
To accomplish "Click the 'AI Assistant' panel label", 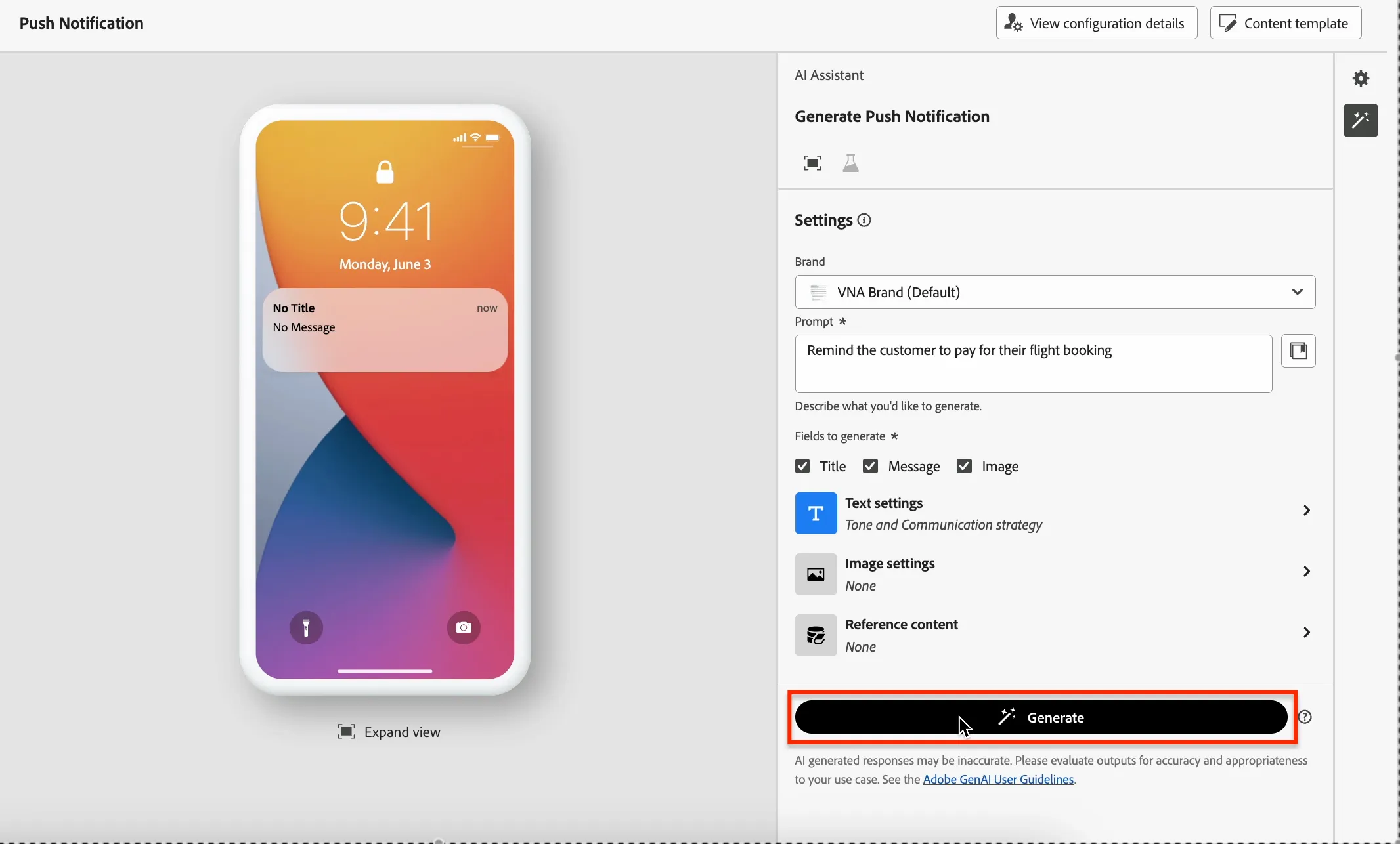I will coord(829,75).
